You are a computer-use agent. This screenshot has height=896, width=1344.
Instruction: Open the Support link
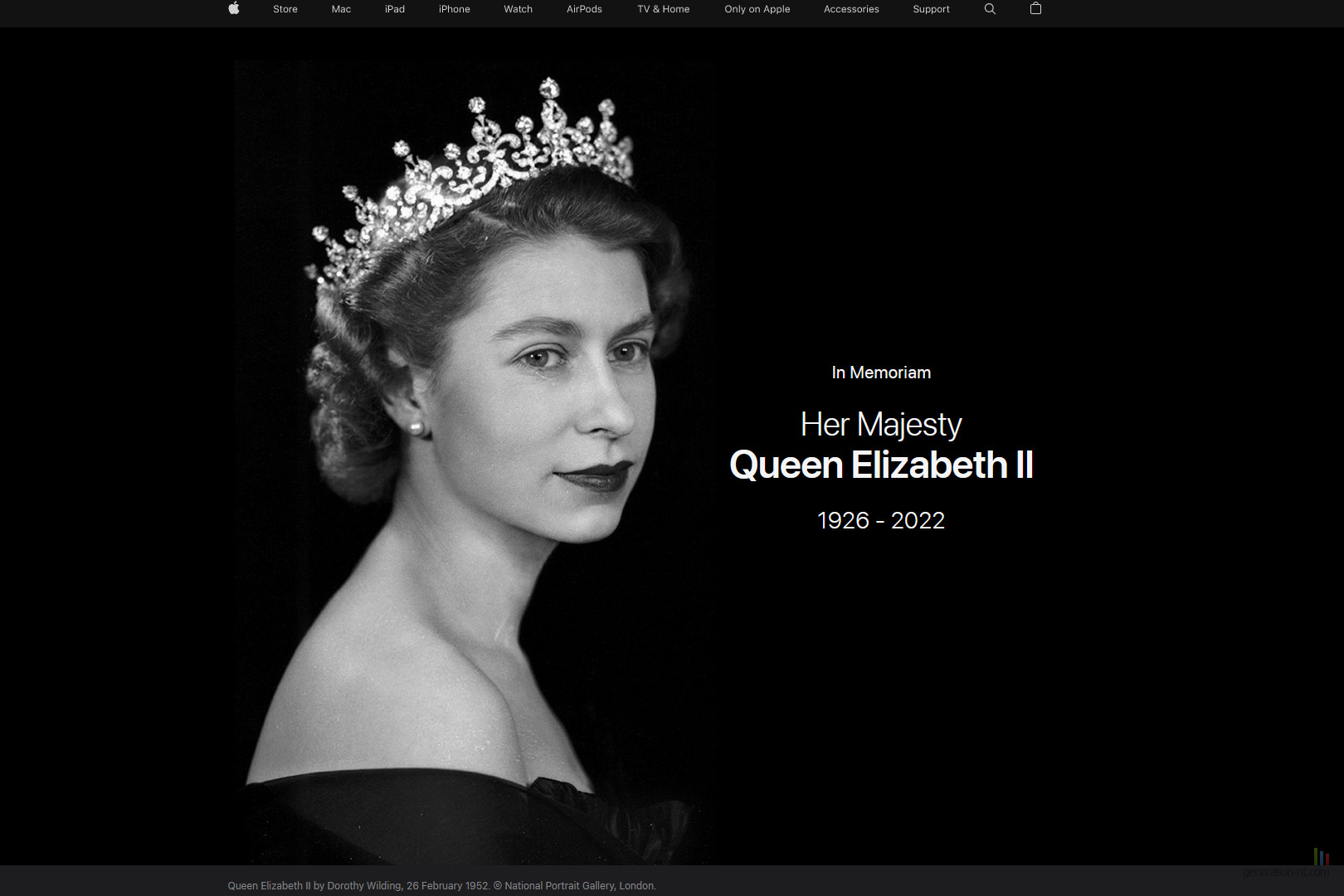[931, 9]
